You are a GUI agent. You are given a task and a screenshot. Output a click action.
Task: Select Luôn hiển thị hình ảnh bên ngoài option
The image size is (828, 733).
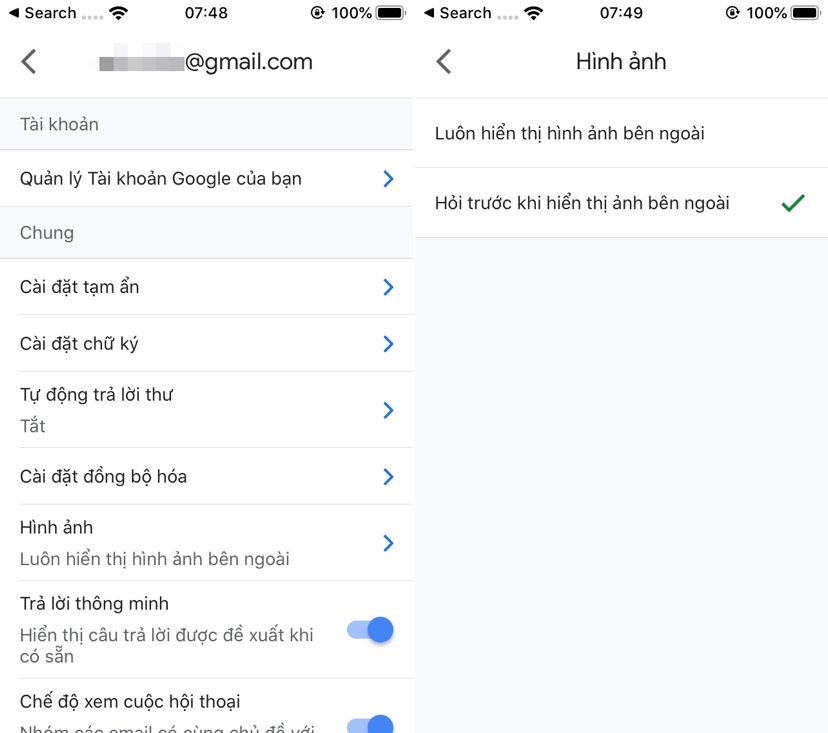[x=621, y=133]
